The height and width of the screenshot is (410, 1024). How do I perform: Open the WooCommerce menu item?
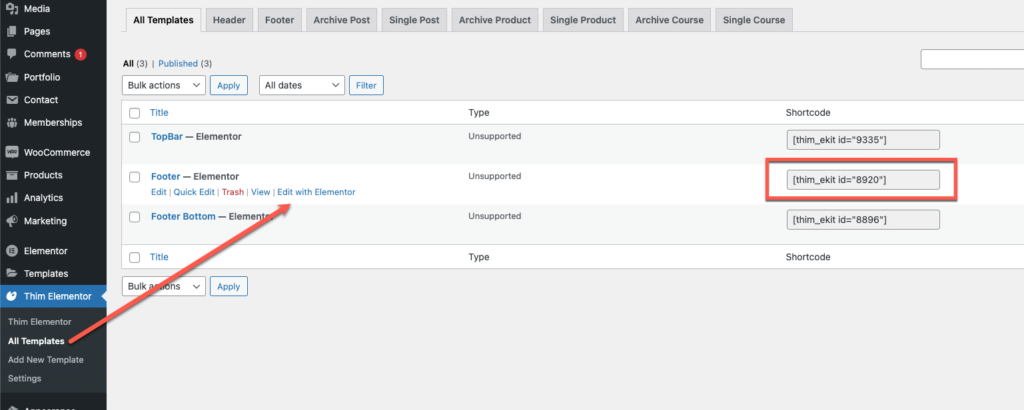pyautogui.click(x=53, y=152)
